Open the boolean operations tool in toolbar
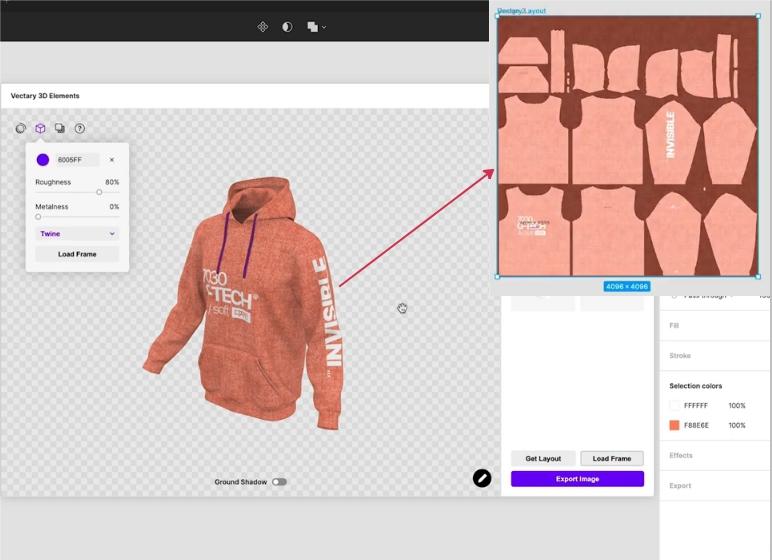The image size is (772, 560). coord(312,27)
